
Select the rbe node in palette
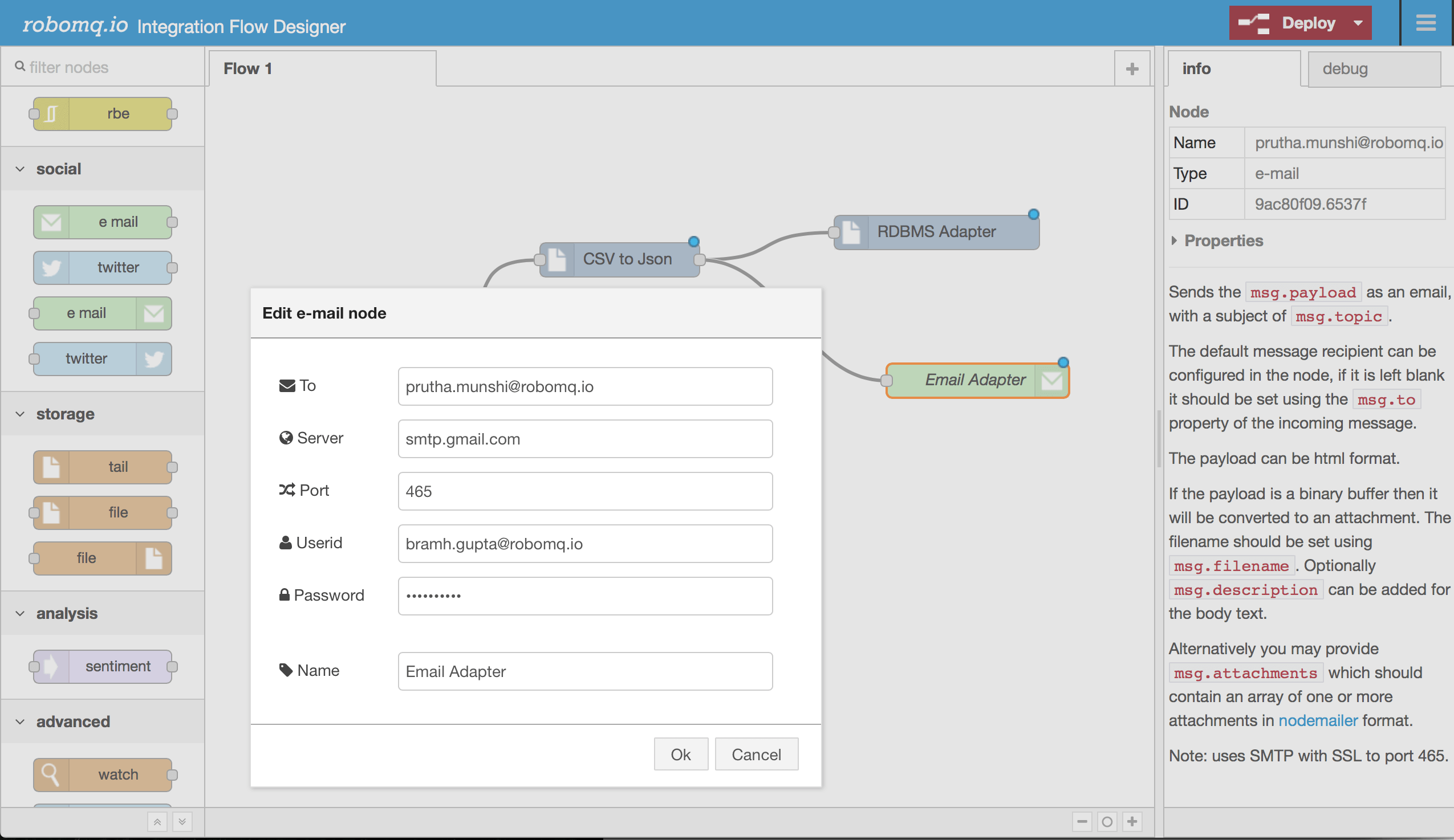tap(103, 113)
